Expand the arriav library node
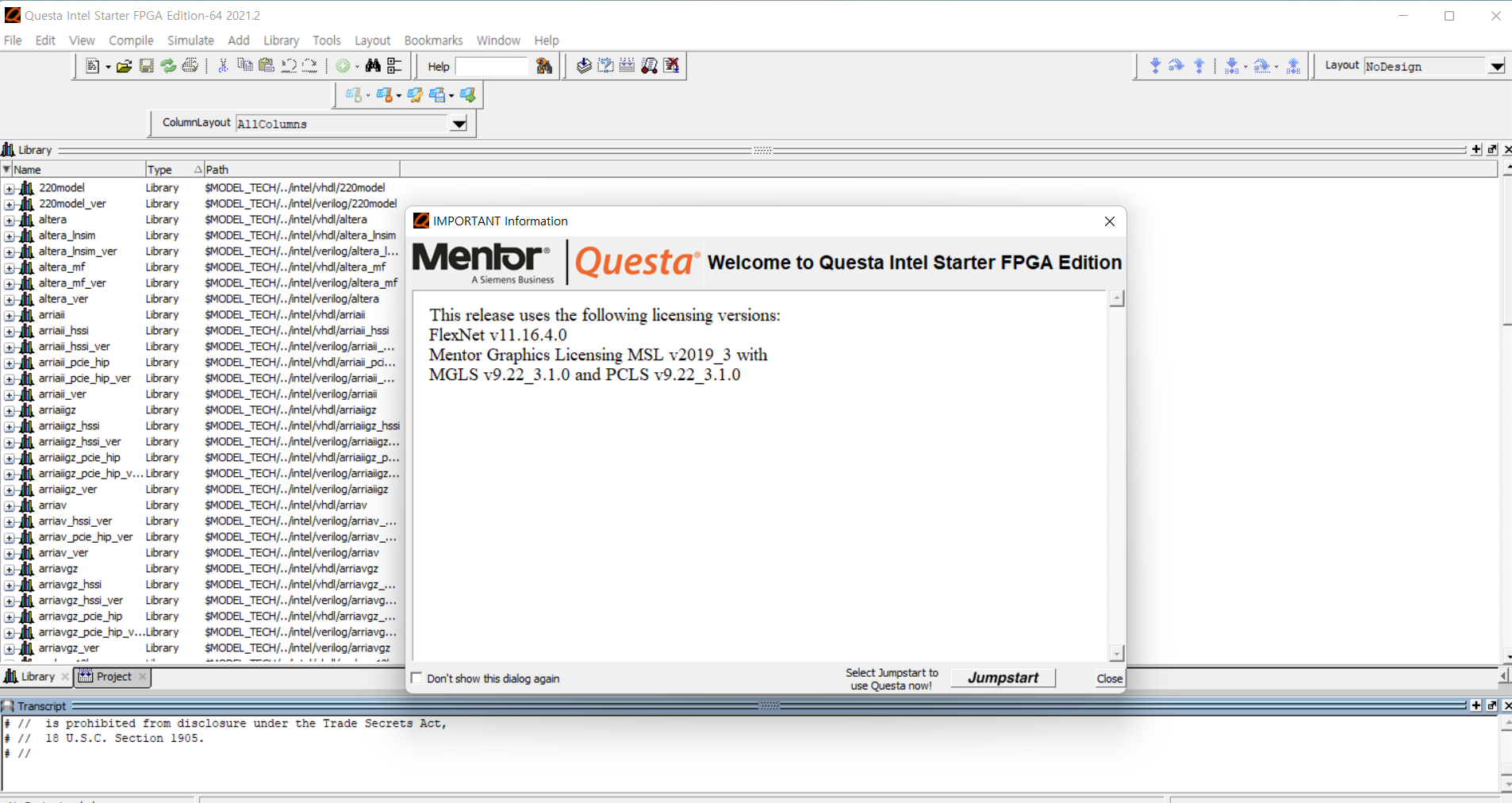The width and height of the screenshot is (1512, 803). [x=10, y=506]
